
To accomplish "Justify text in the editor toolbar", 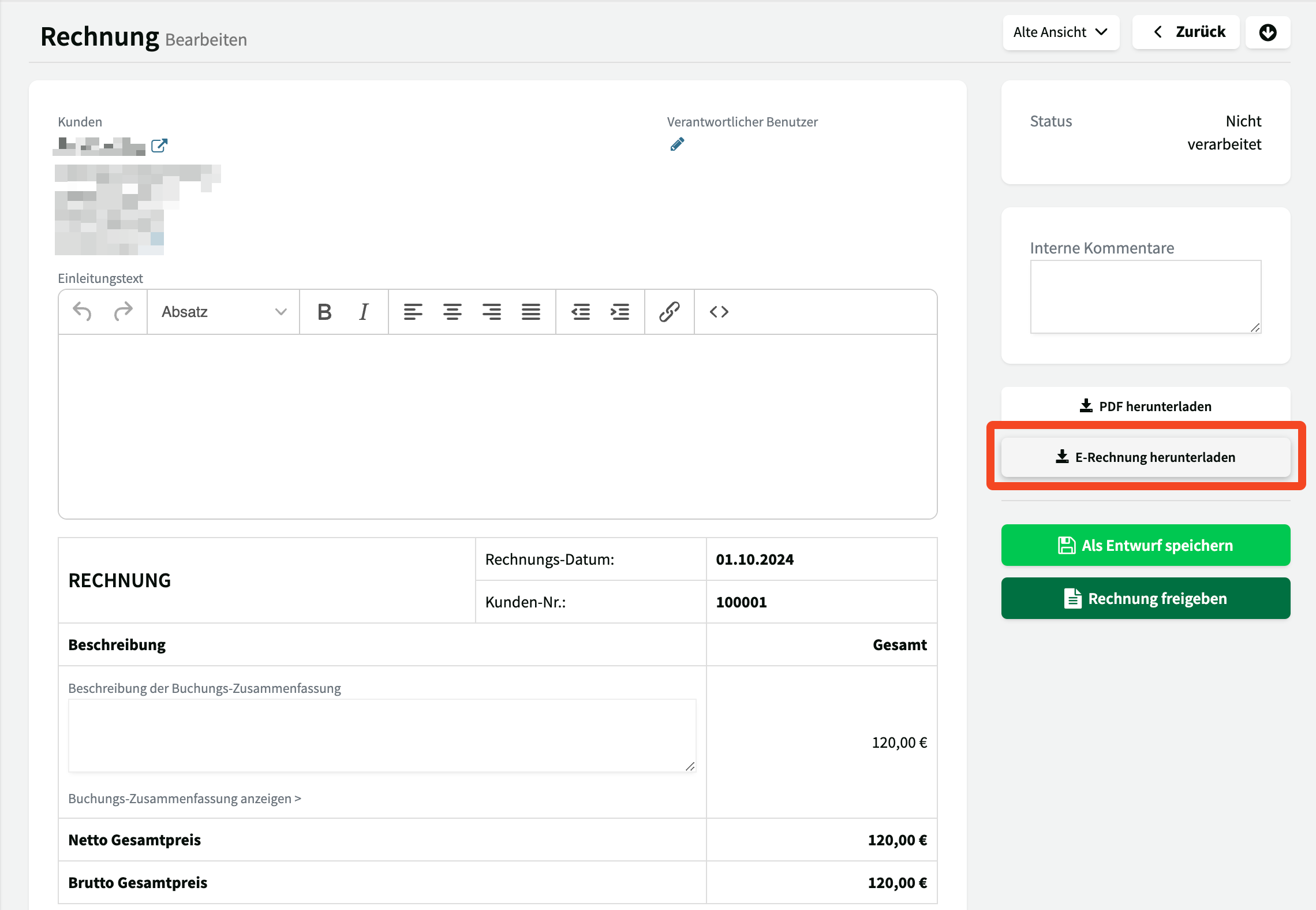I will (x=530, y=312).
